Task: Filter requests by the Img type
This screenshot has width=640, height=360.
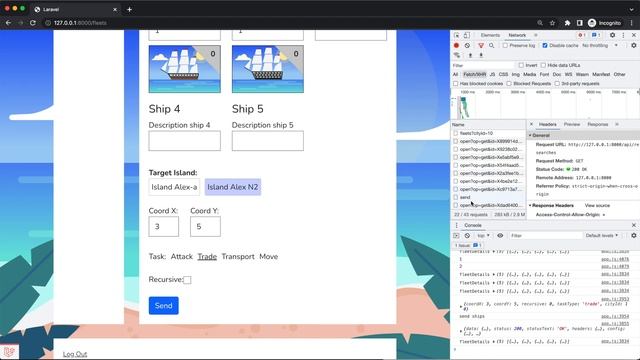Action: click(516, 75)
